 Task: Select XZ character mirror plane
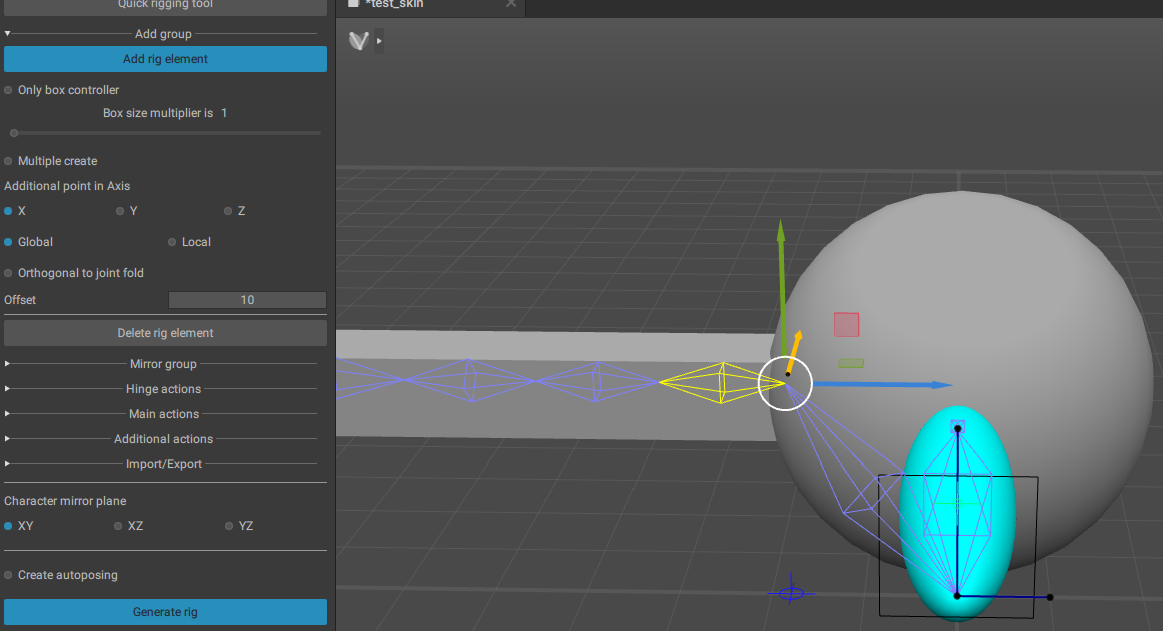tap(118, 526)
